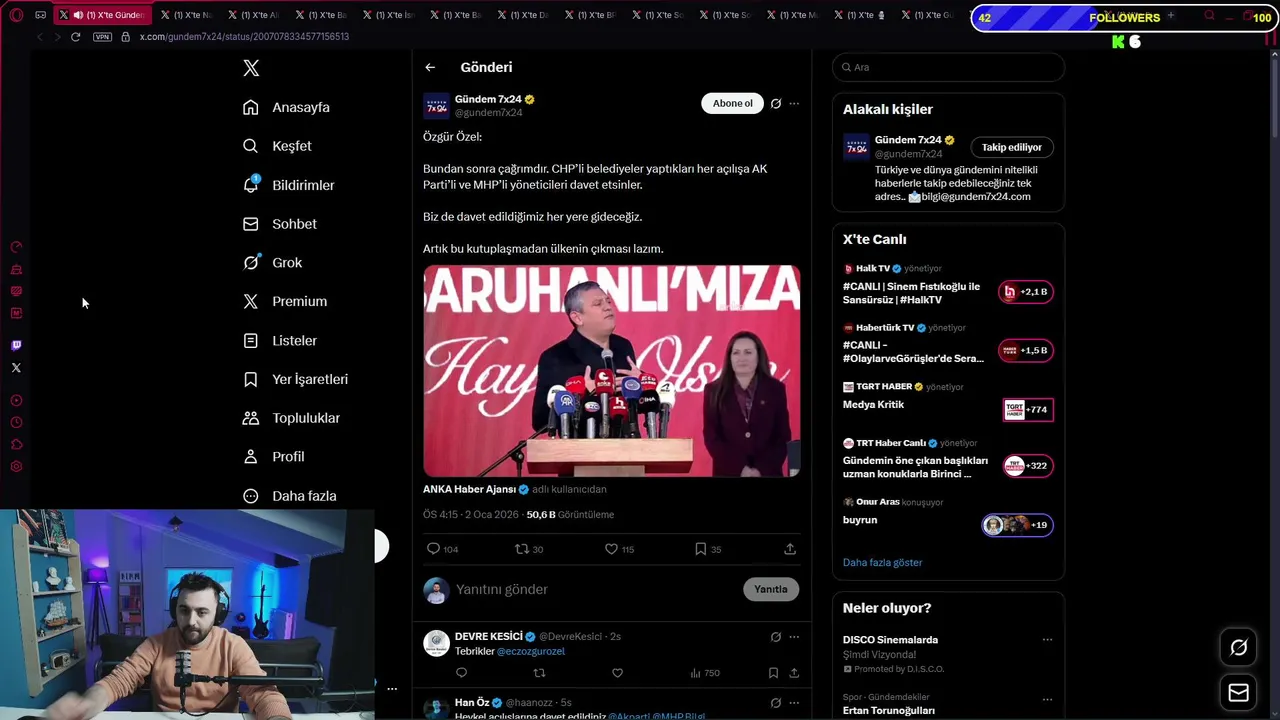Join Halk TV live broadcast +2,1 B

[1025, 292]
